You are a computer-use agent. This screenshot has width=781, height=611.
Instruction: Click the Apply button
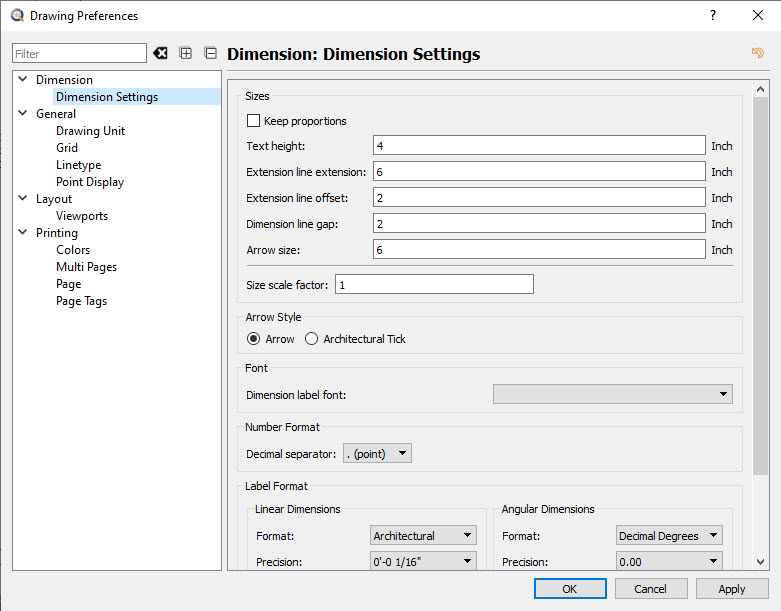click(732, 589)
